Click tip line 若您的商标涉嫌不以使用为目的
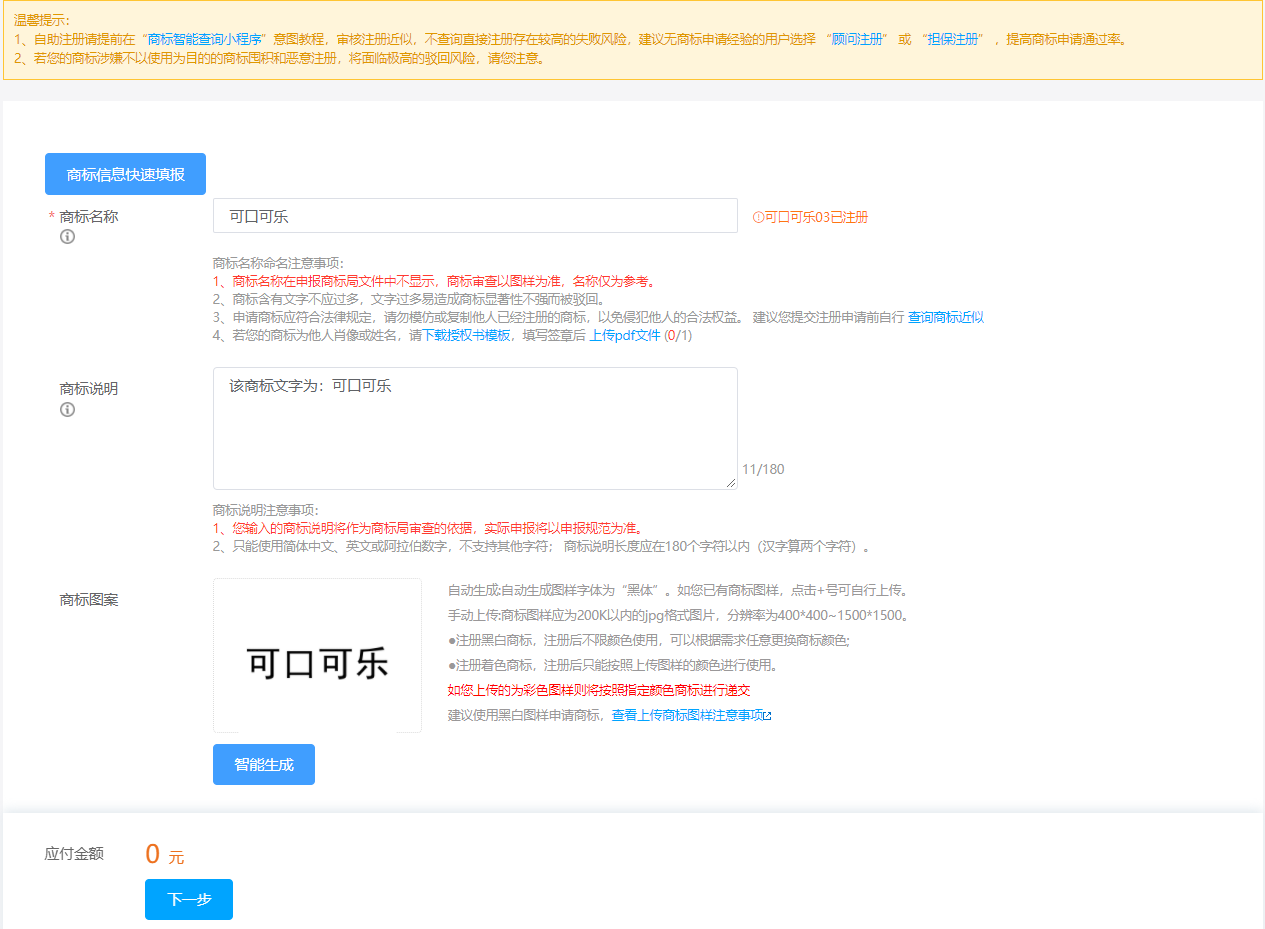This screenshot has height=929, width=1265. (281, 58)
